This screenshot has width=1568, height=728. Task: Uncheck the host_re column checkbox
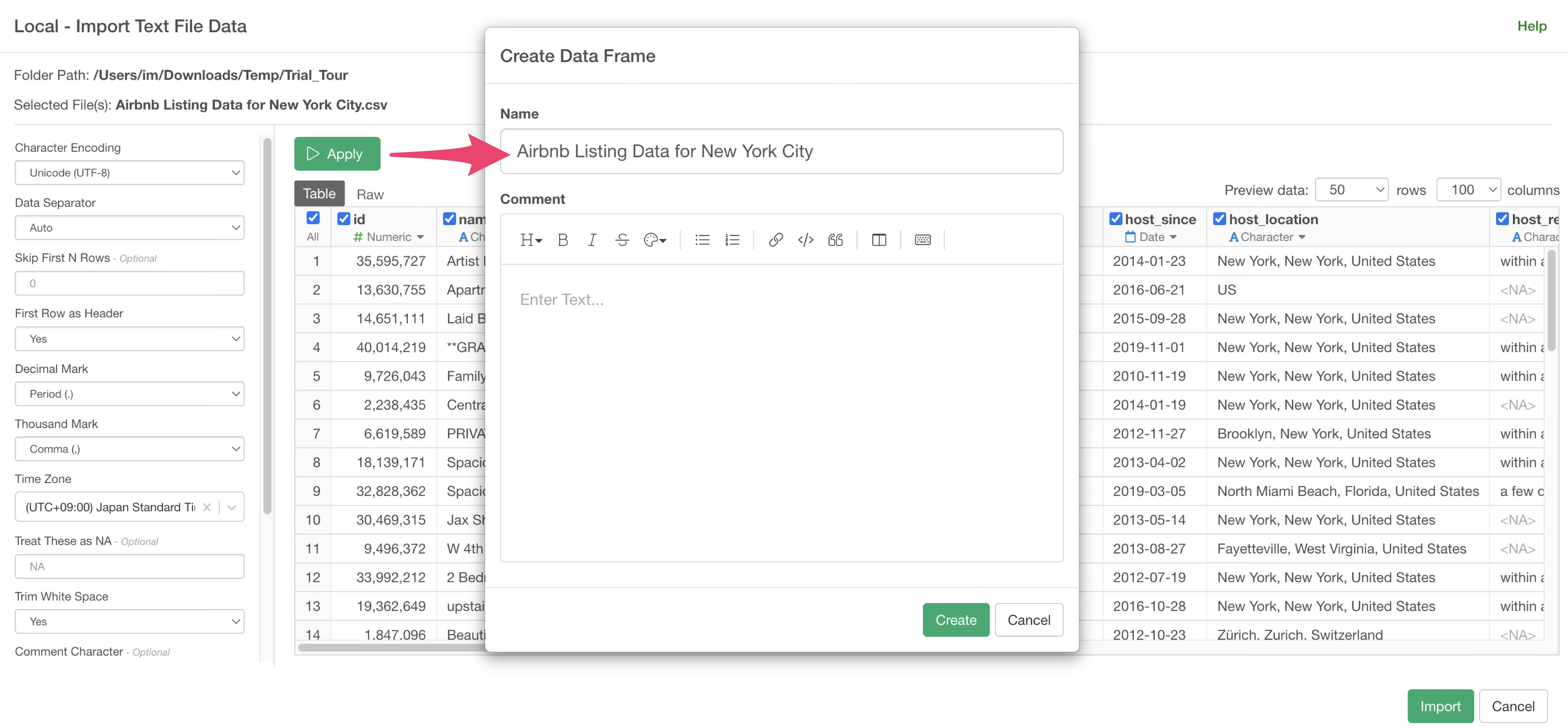coord(1502,219)
